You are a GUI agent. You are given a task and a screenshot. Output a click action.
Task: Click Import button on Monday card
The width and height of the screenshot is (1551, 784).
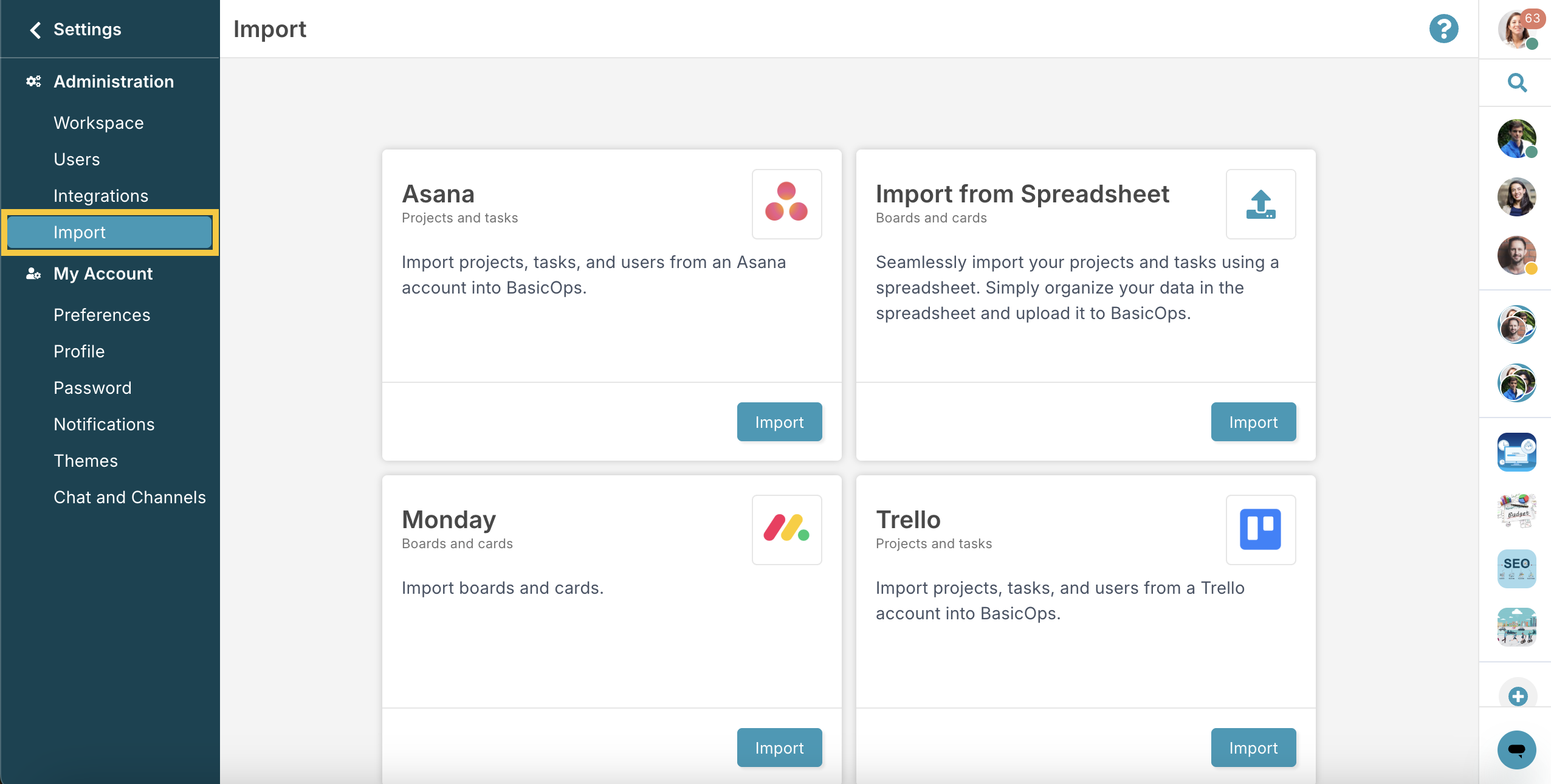click(x=779, y=748)
